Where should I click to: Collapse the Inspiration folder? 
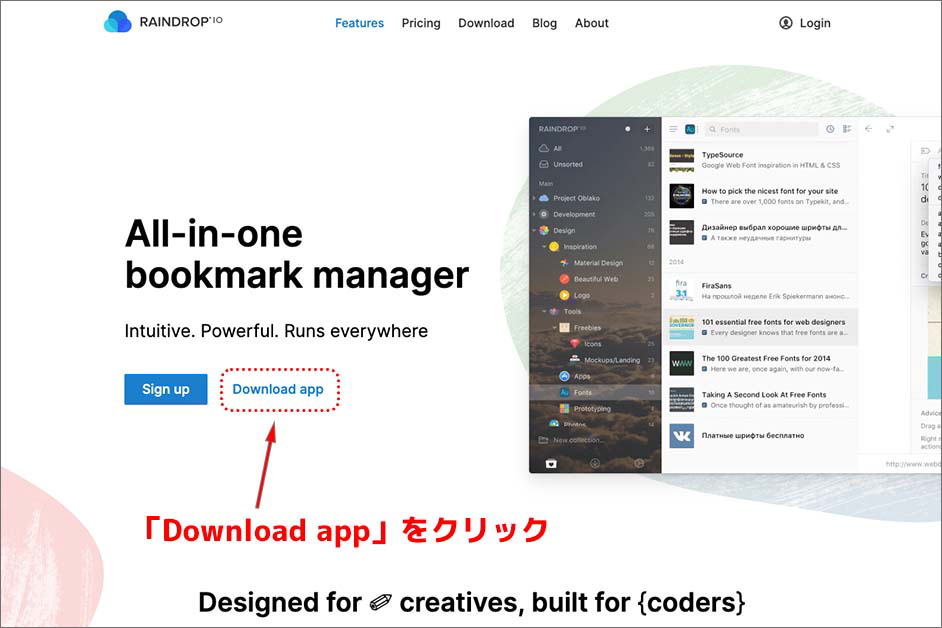543,246
